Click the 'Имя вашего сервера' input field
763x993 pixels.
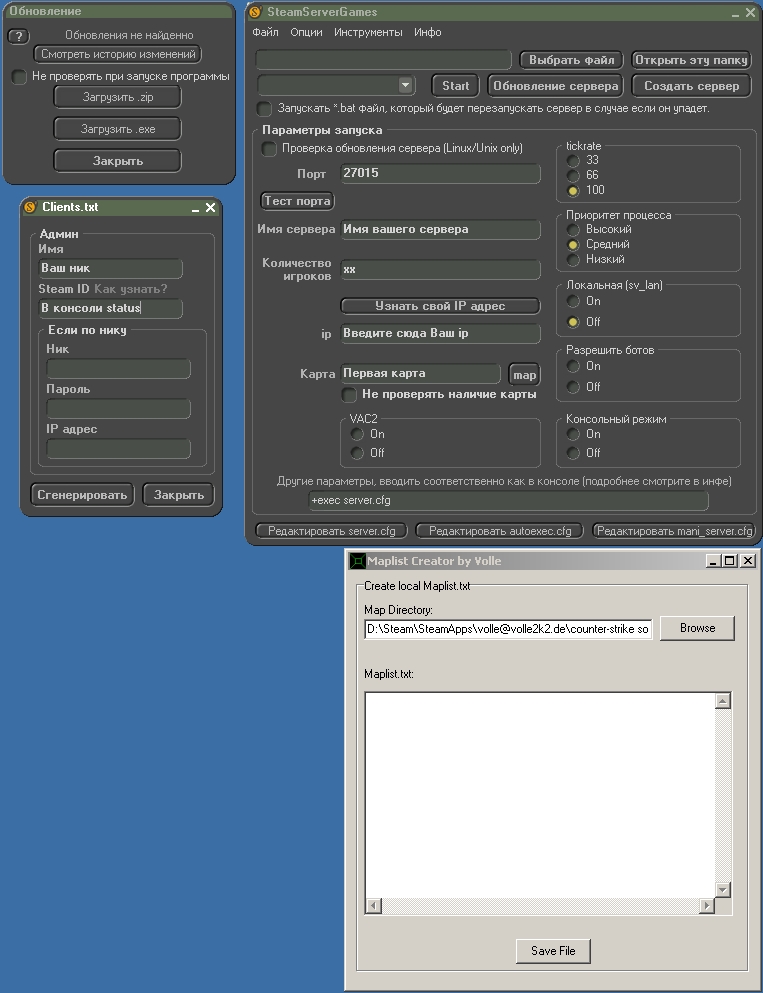point(441,230)
